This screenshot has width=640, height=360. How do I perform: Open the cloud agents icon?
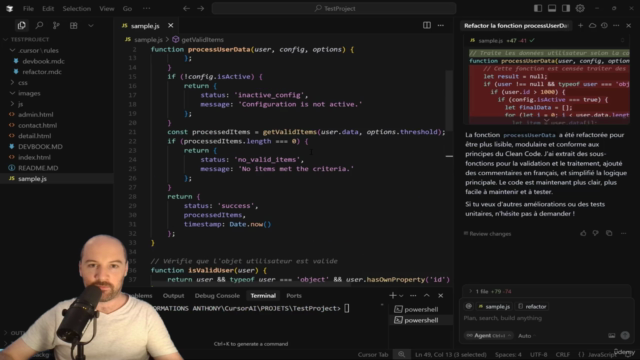(592, 25)
